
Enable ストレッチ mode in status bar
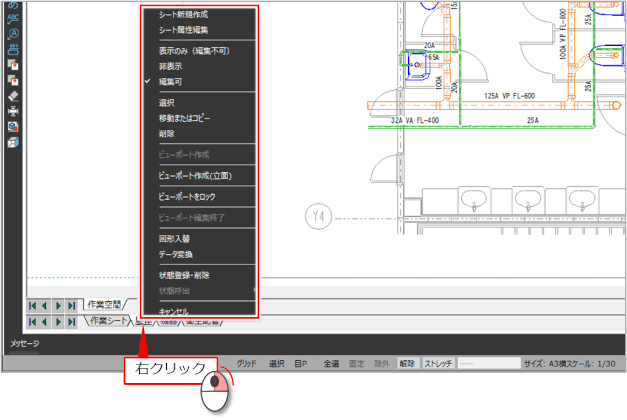tap(438, 364)
